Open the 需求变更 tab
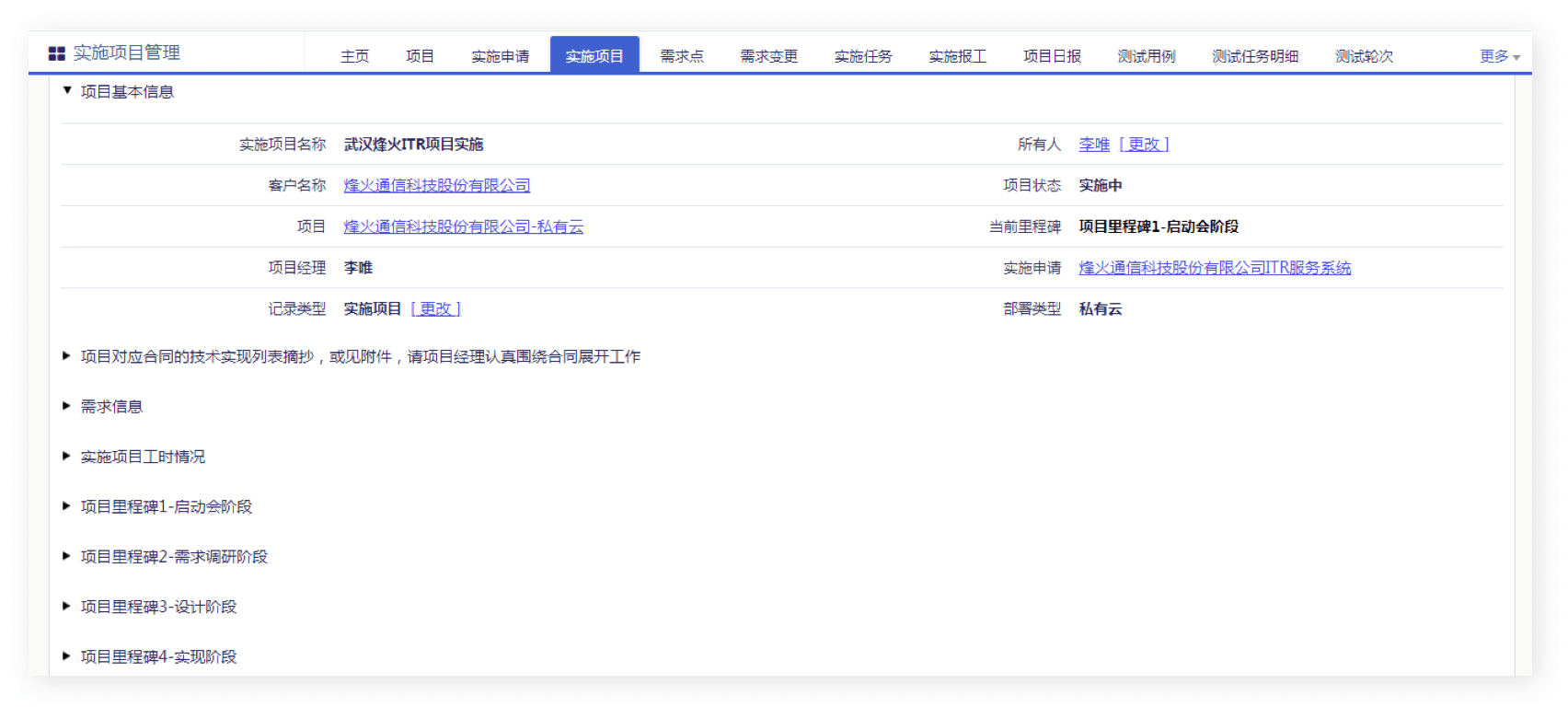The image size is (1568, 707). (x=769, y=56)
